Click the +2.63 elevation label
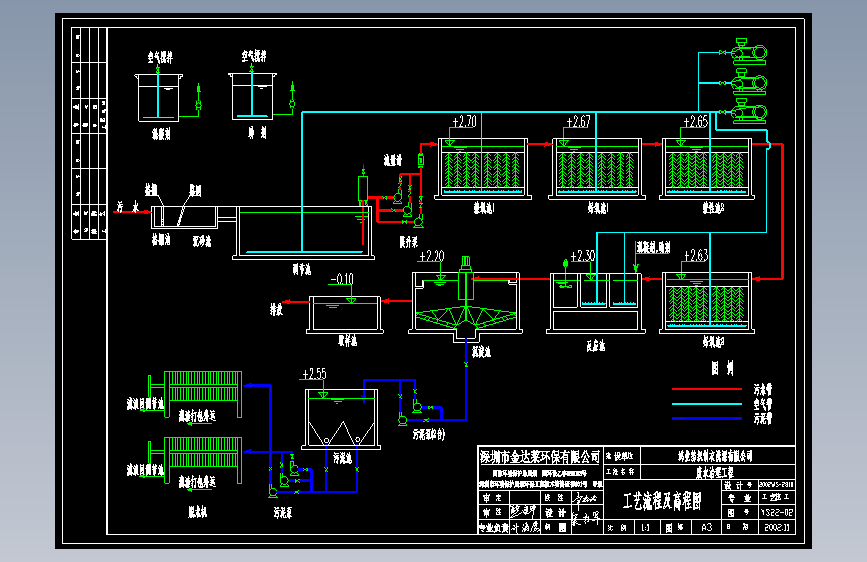 tap(696, 256)
